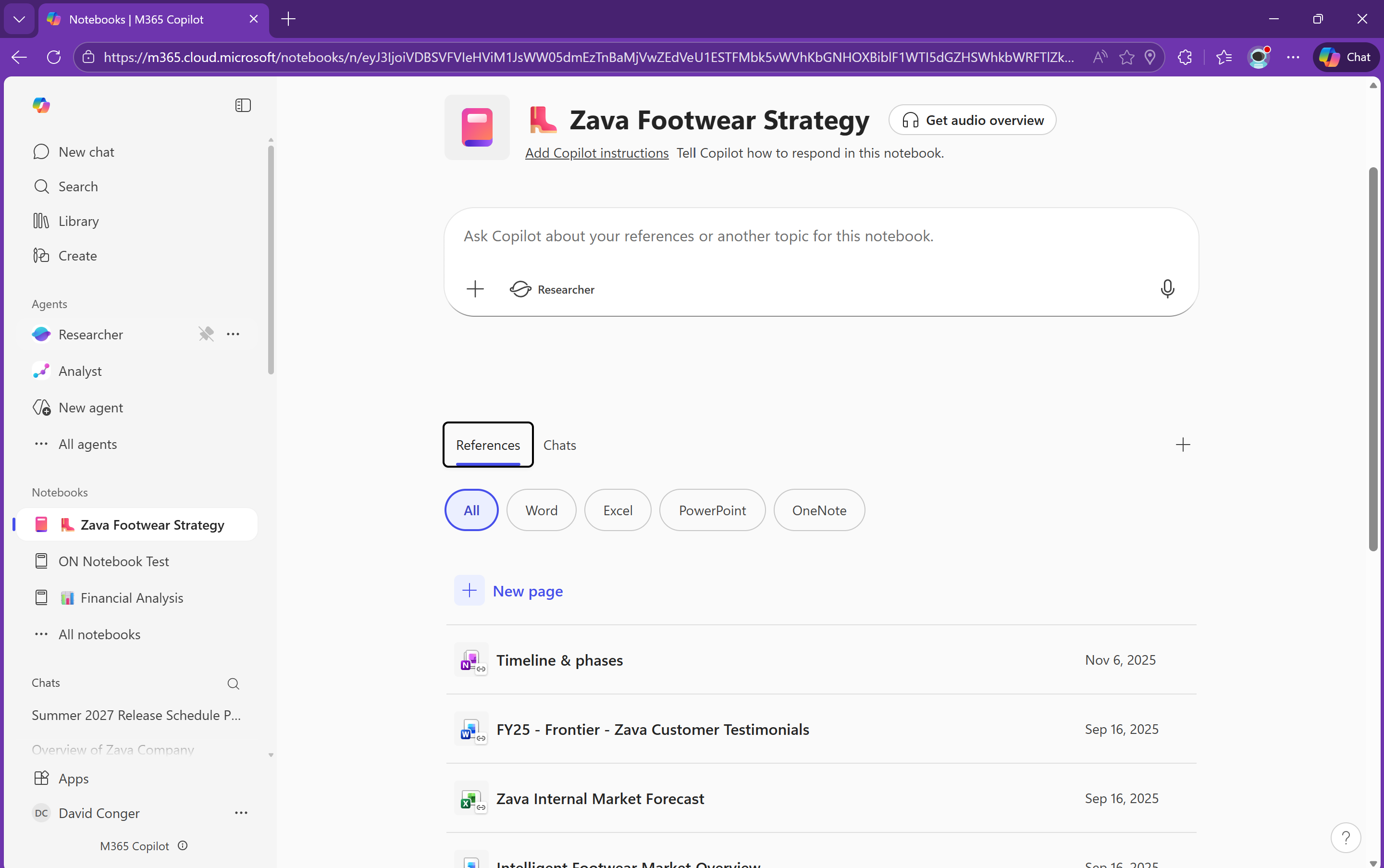Go back in the browser
The width and height of the screenshot is (1384, 868).
click(19, 57)
